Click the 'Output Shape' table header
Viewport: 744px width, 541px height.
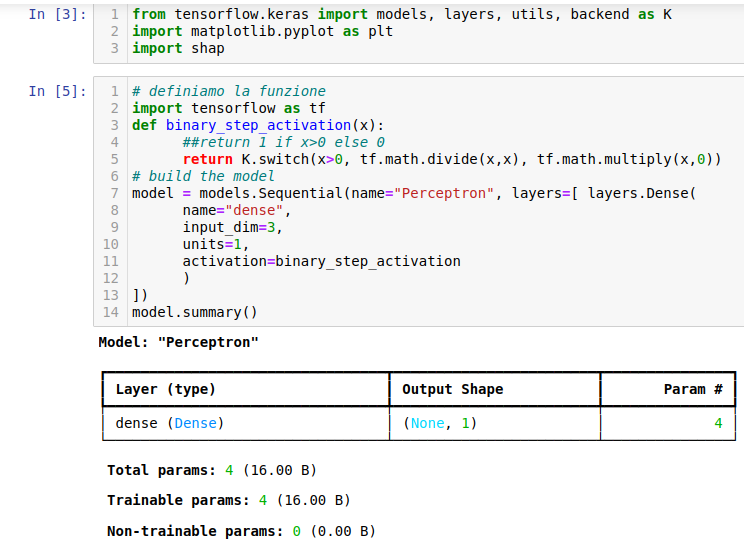453,390
